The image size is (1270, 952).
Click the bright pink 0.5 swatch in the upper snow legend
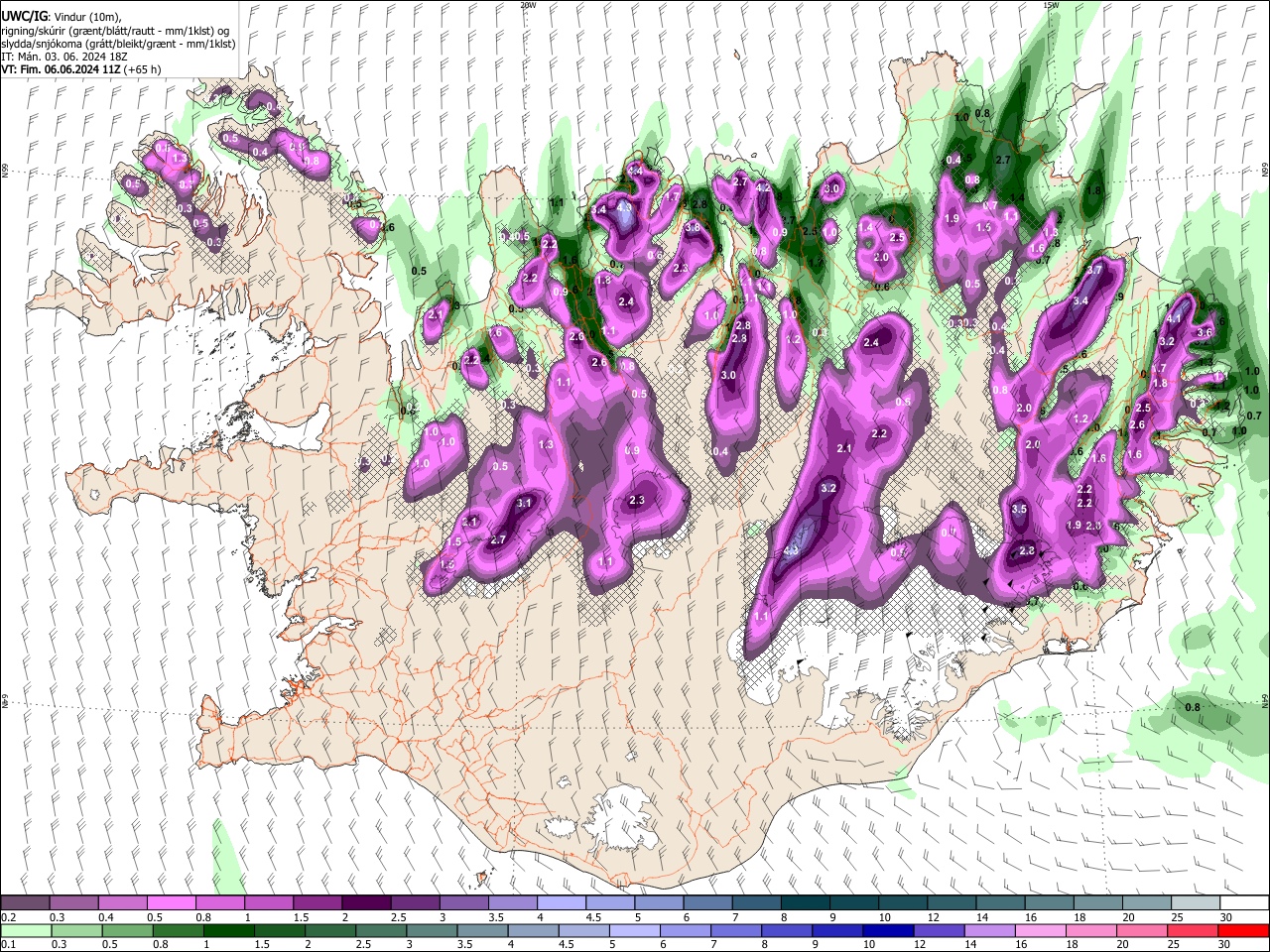click(171, 903)
